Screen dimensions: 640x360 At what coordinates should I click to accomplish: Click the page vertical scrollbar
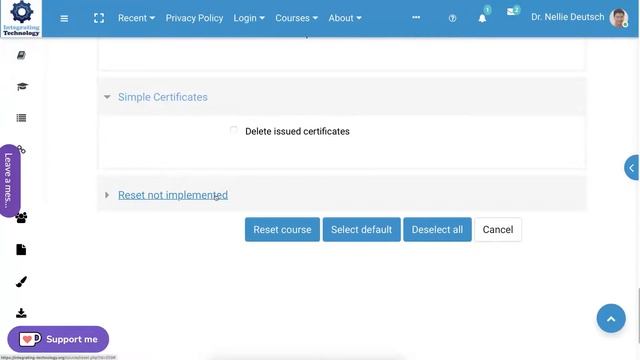(x=638, y=315)
